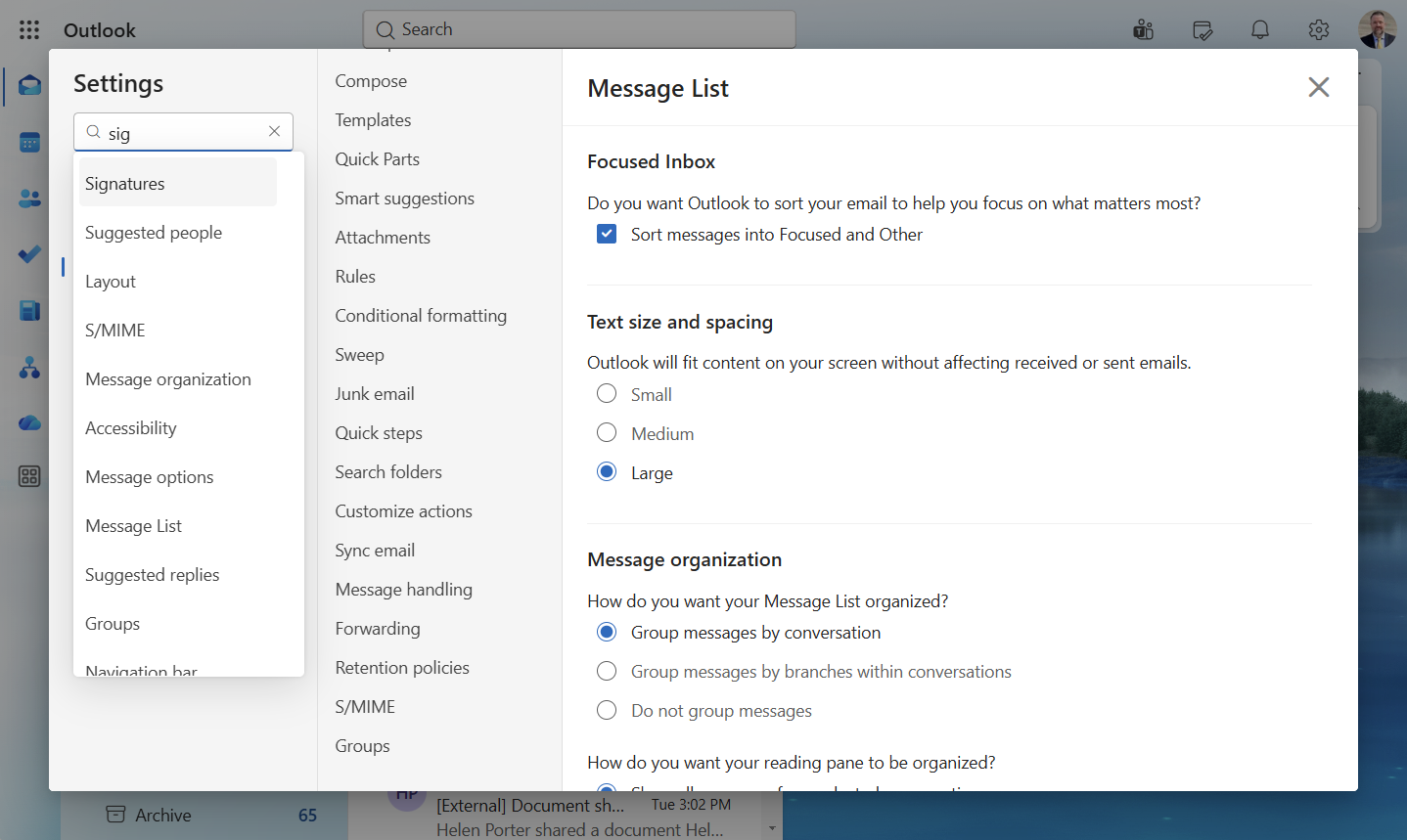Image resolution: width=1407 pixels, height=840 pixels.
Task: Select Large text size
Action: (607, 471)
